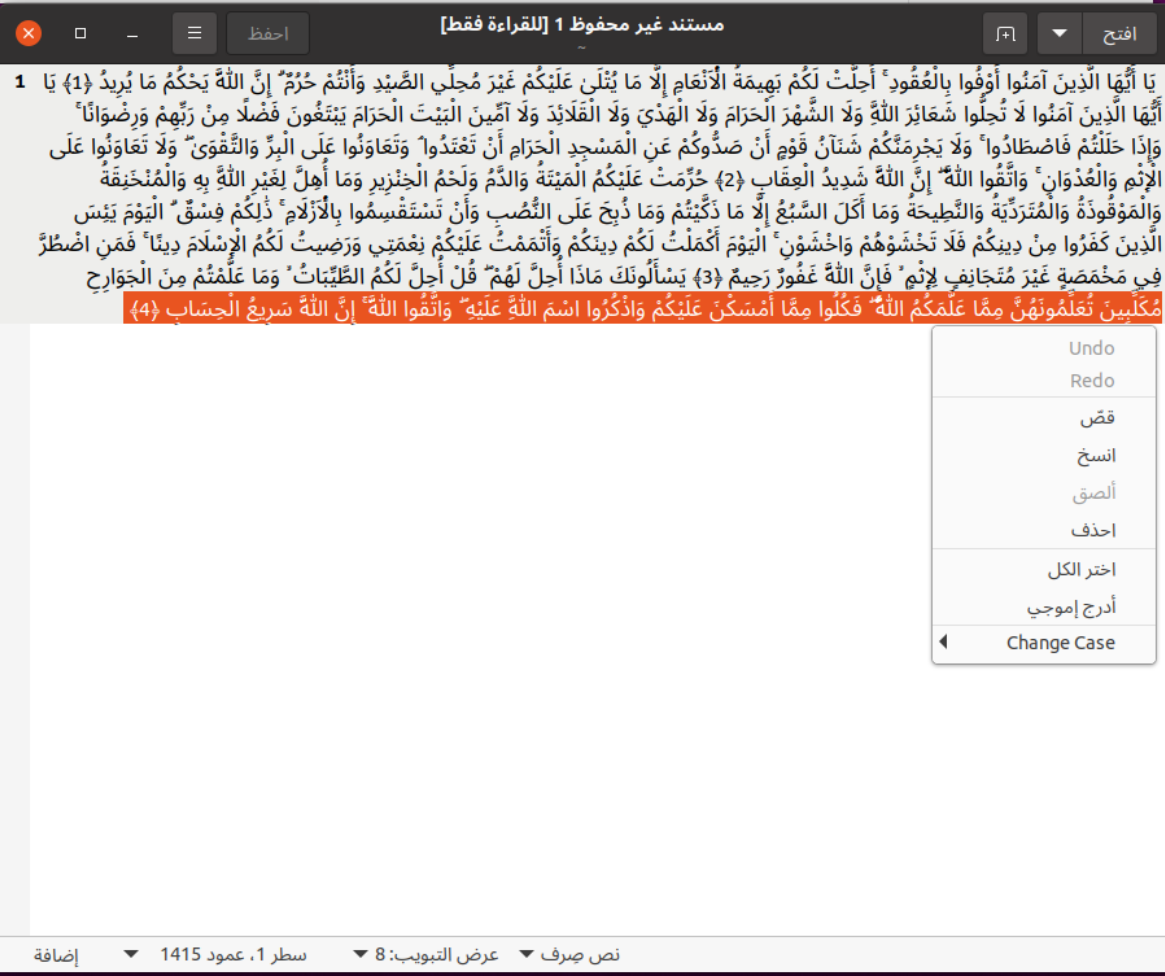Click احذف to delete the selected text
The width and height of the screenshot is (1165, 976).
pos(1043,530)
